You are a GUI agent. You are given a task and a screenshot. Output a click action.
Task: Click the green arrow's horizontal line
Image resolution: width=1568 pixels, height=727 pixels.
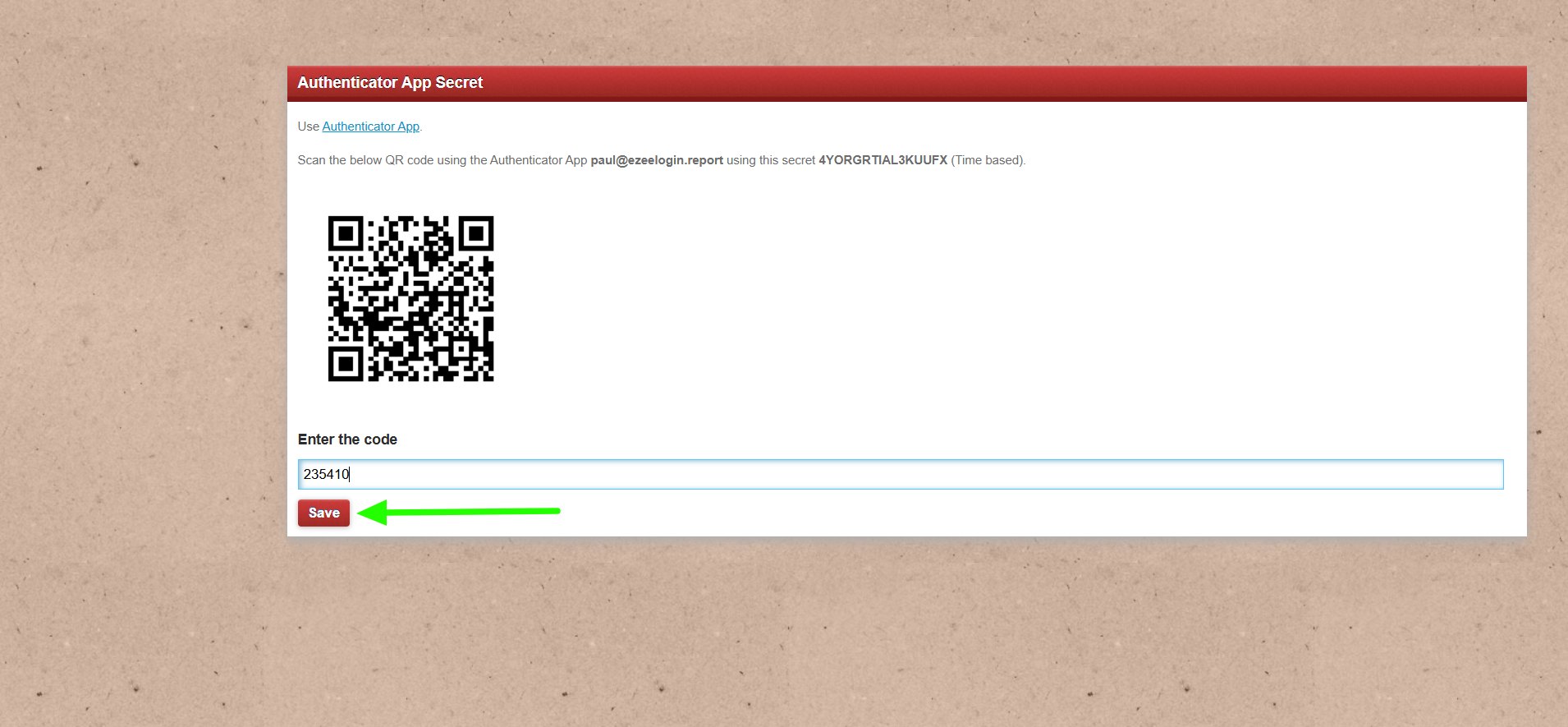tap(476, 511)
